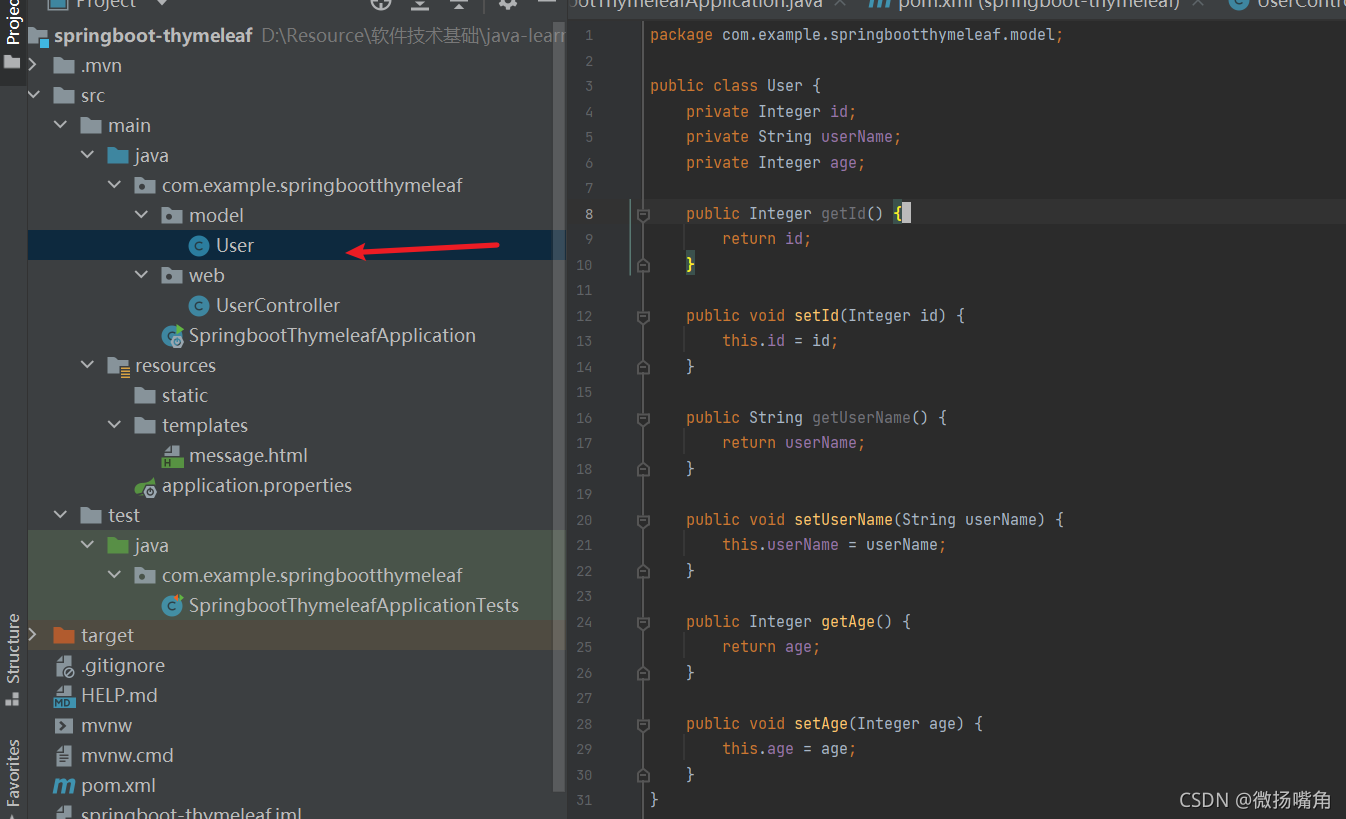Click the SpringbootThymeleafApplication run-class icon
This screenshot has width=1346, height=819.
pos(172,336)
